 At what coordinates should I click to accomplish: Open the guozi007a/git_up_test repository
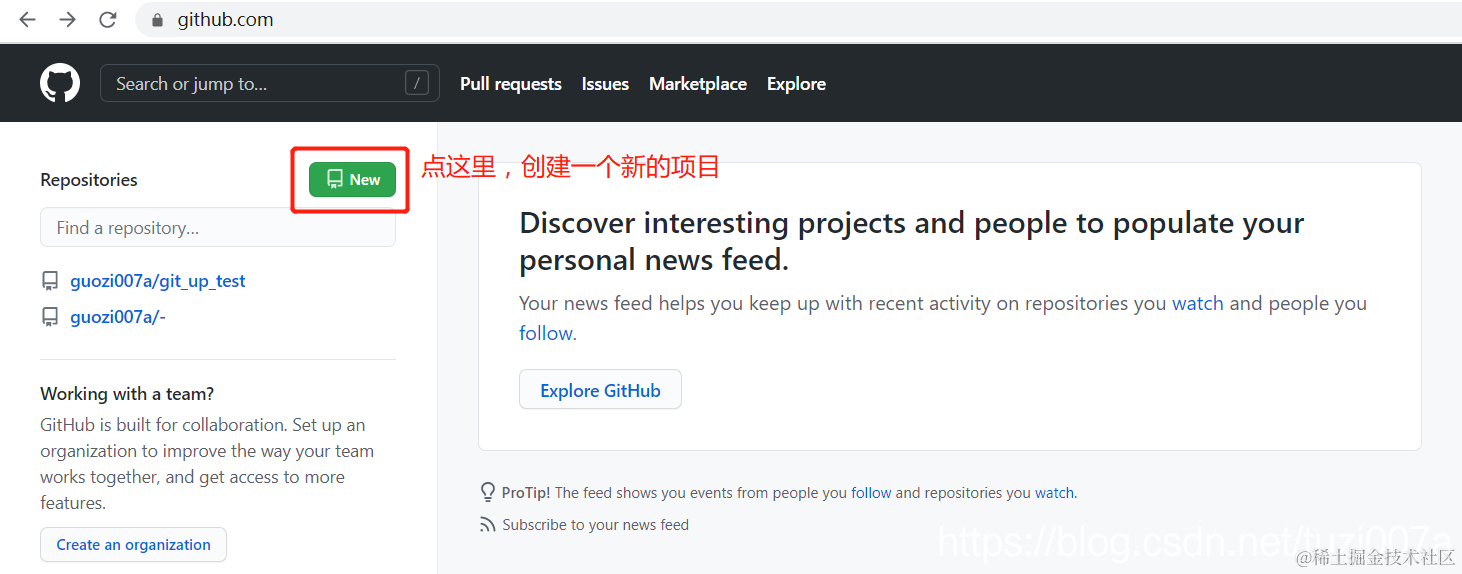(158, 281)
